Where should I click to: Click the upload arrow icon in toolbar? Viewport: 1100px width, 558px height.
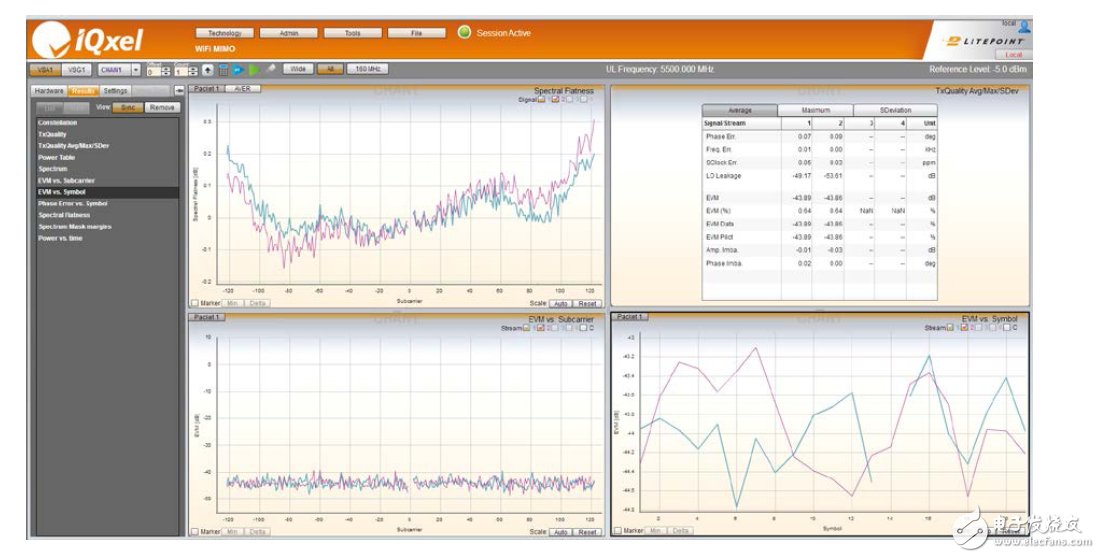[x=207, y=70]
